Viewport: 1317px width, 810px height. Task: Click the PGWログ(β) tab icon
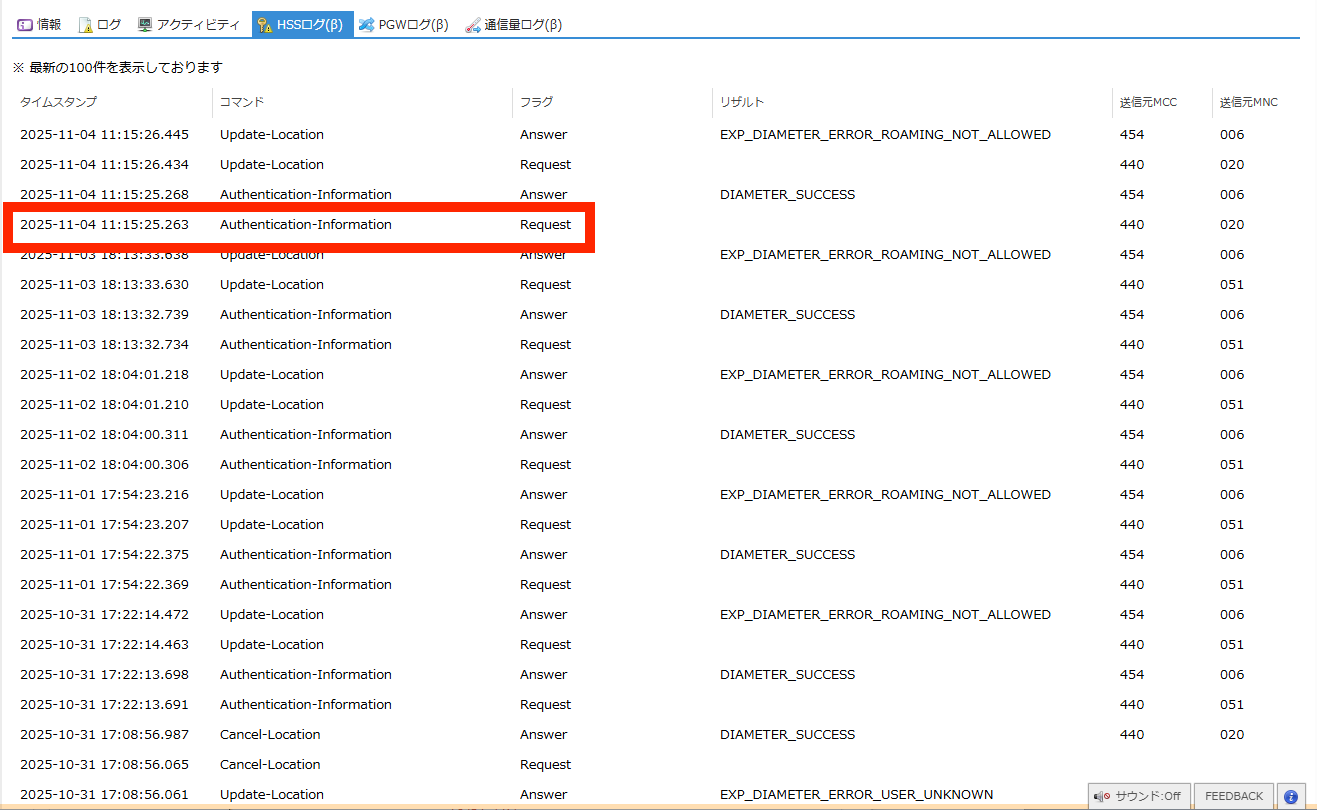tap(367, 25)
